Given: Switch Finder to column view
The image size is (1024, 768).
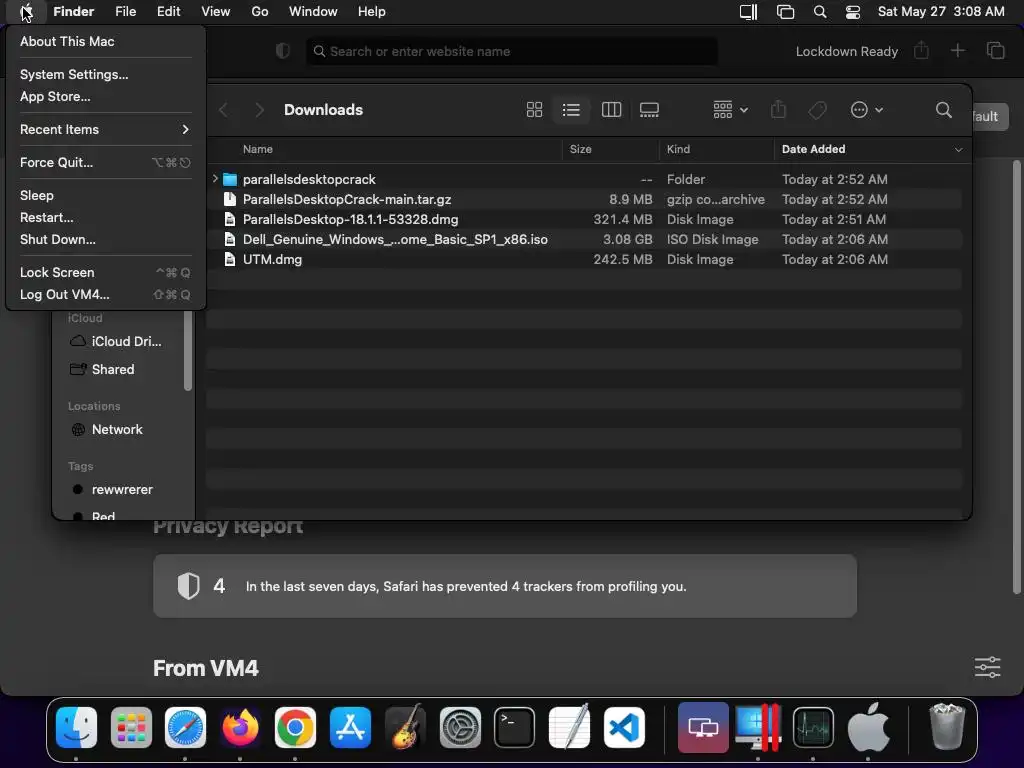Looking at the screenshot, I should [x=611, y=110].
